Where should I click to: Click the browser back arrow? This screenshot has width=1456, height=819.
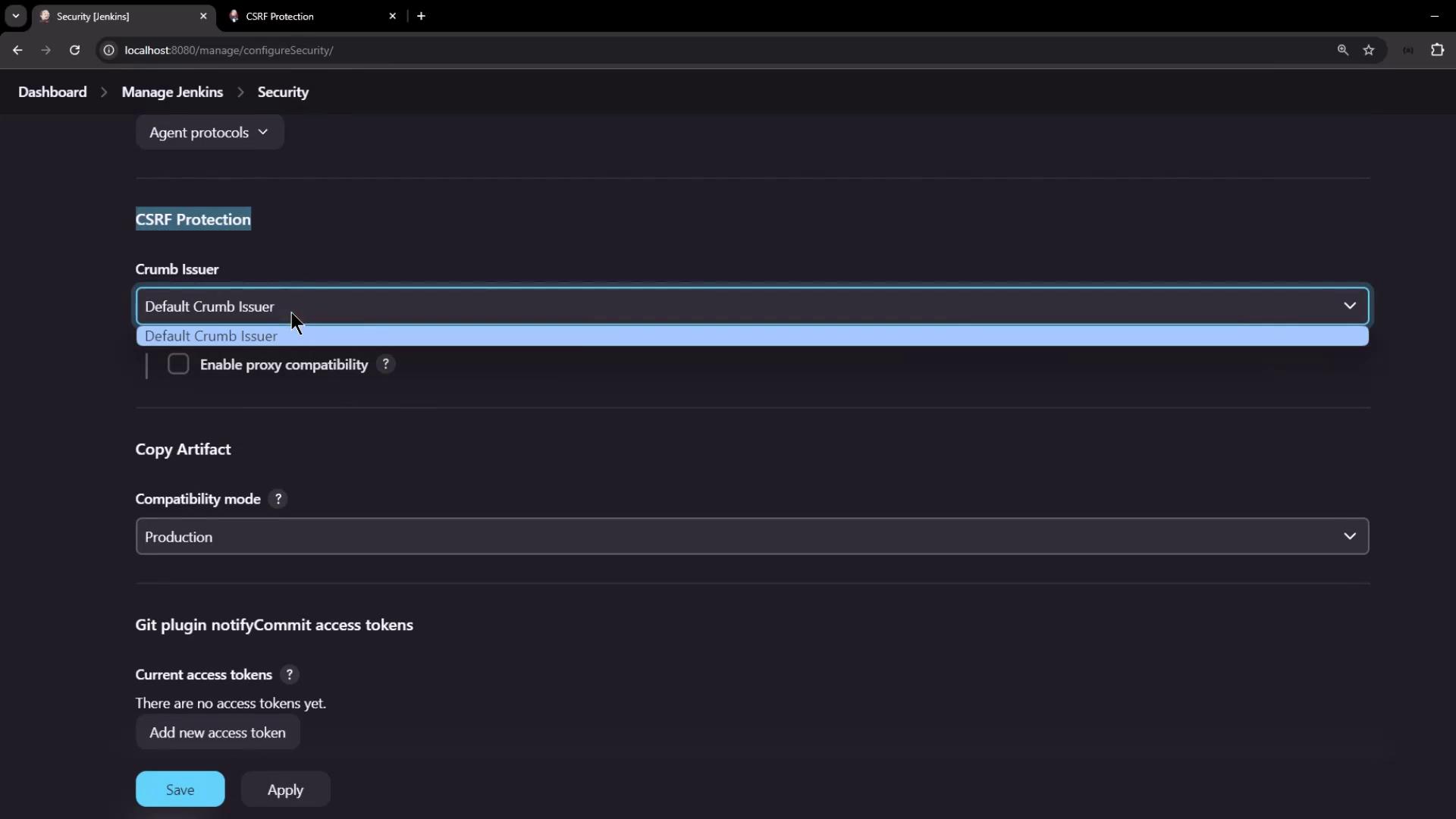(x=17, y=50)
